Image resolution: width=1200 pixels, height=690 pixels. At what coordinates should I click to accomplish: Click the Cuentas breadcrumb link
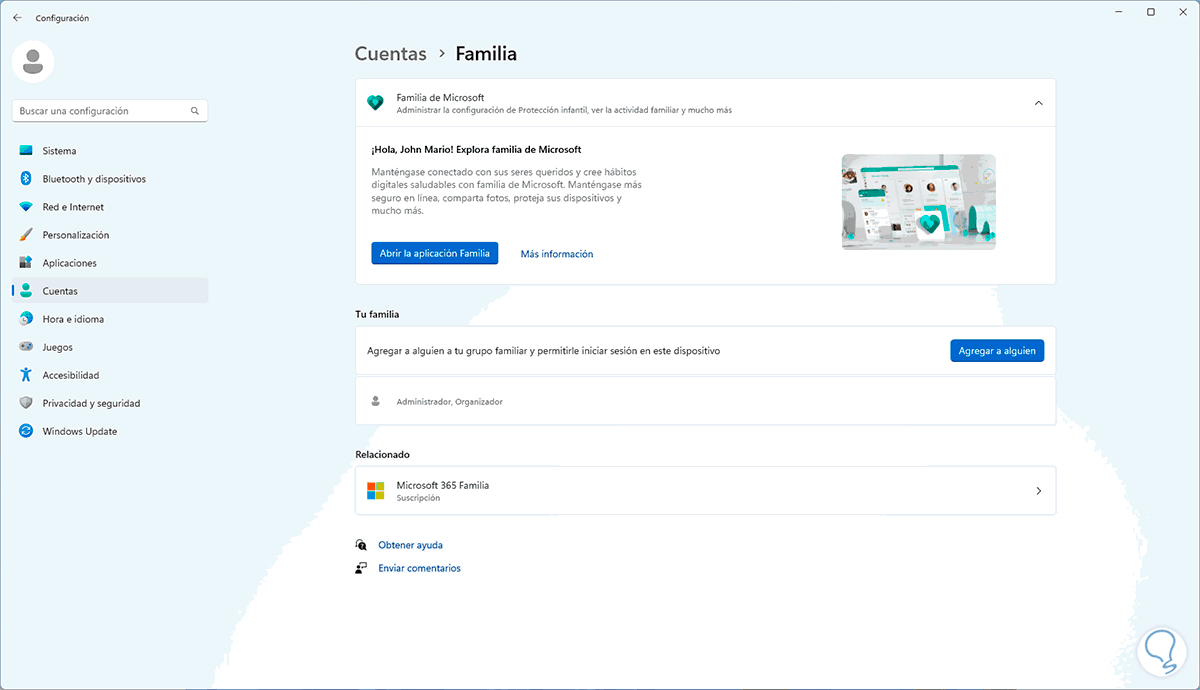point(391,54)
